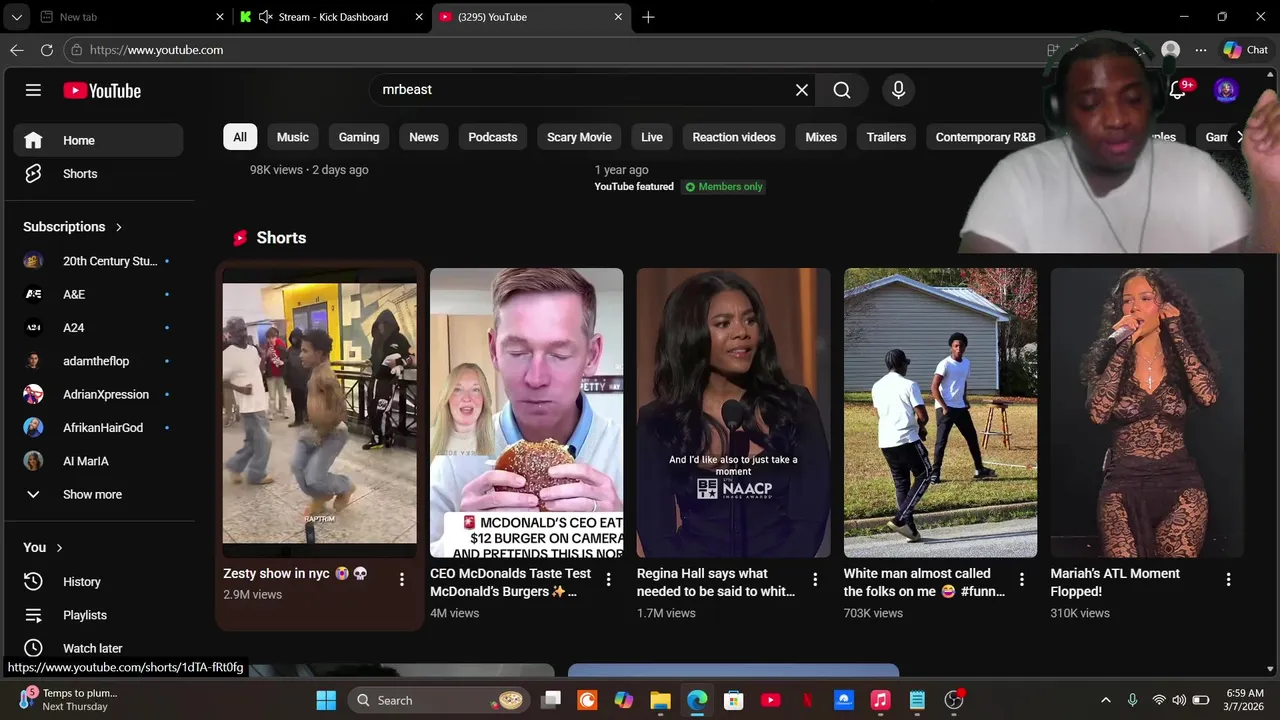Switch to the New tab browser tab
Screen dimensions: 1280x720
click(131, 17)
